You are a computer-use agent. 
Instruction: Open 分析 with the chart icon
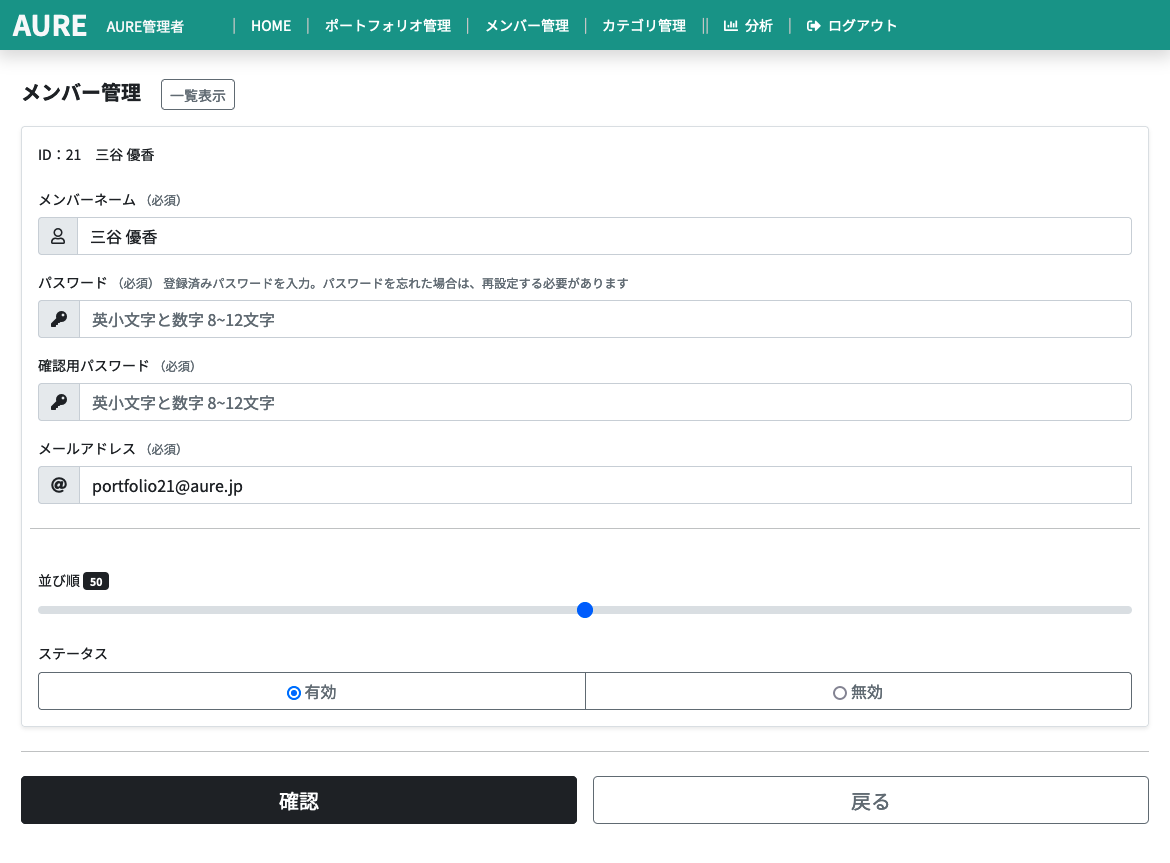748,26
